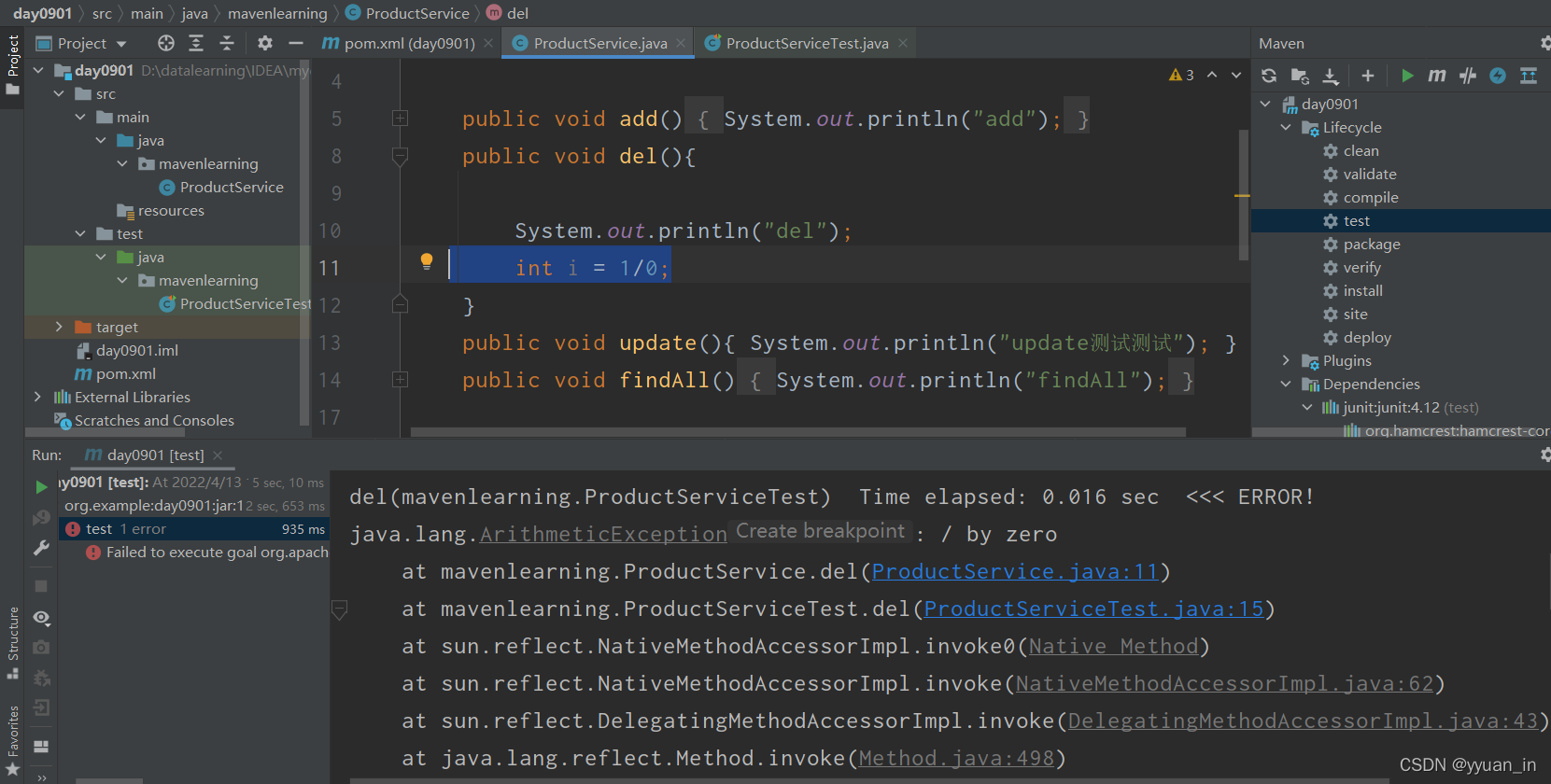Screen dimensions: 1551x784
Task: Open the editor warnings indicator
Action: [1181, 75]
